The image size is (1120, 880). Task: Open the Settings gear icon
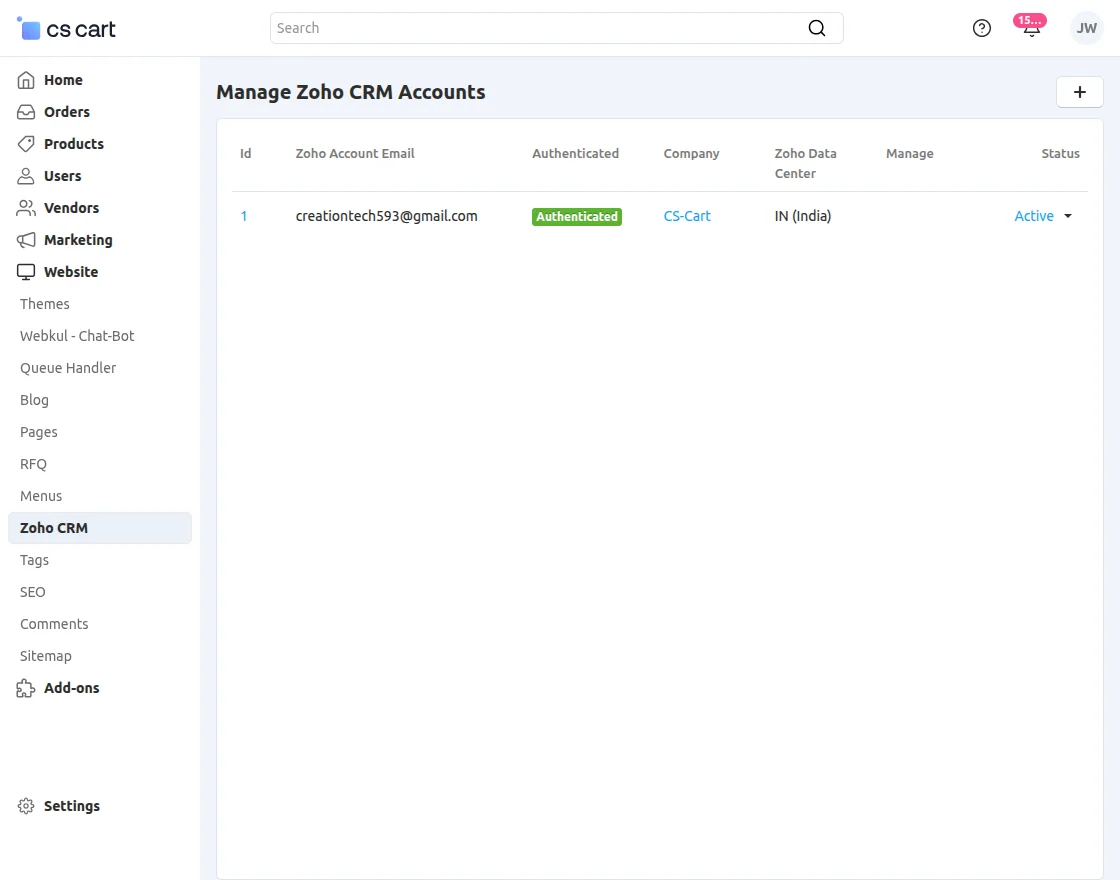tap(25, 806)
